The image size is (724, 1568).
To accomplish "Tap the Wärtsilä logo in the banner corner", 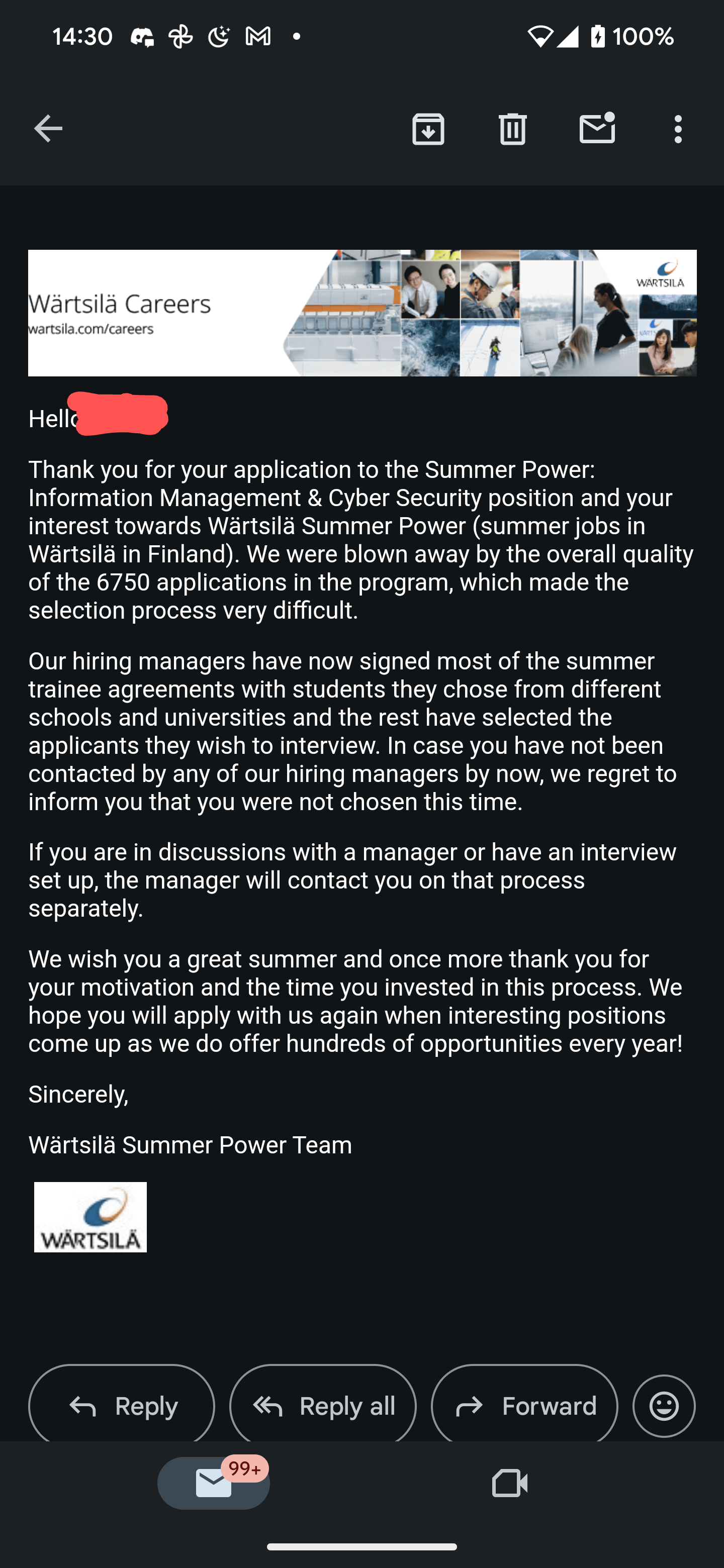I will click(x=660, y=273).
